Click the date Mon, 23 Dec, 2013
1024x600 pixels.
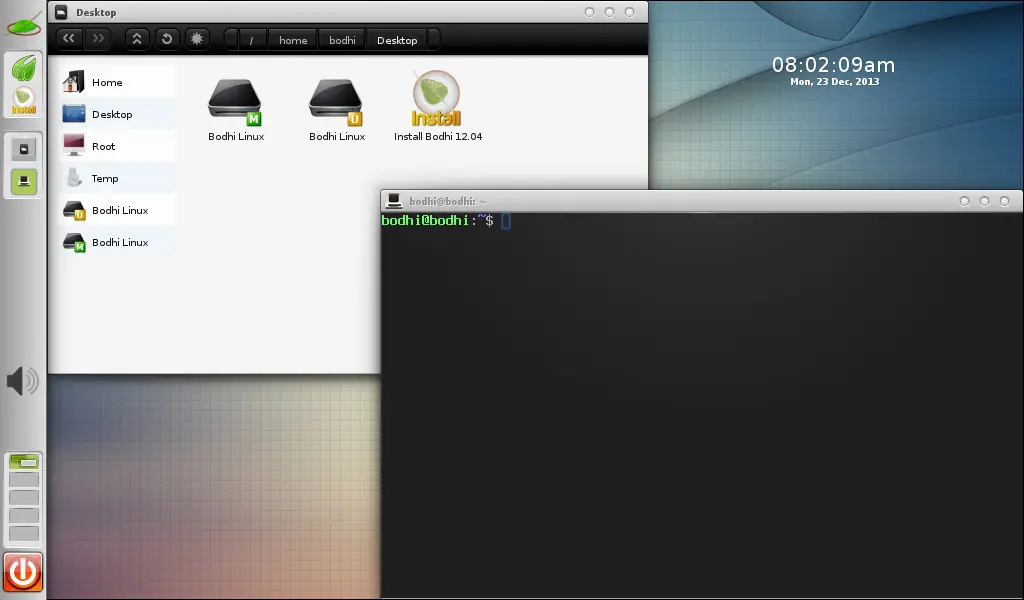coord(835,82)
